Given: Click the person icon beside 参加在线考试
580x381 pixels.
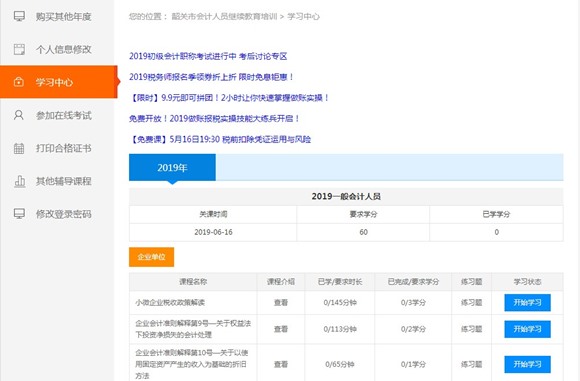Looking at the screenshot, I should tap(18, 115).
